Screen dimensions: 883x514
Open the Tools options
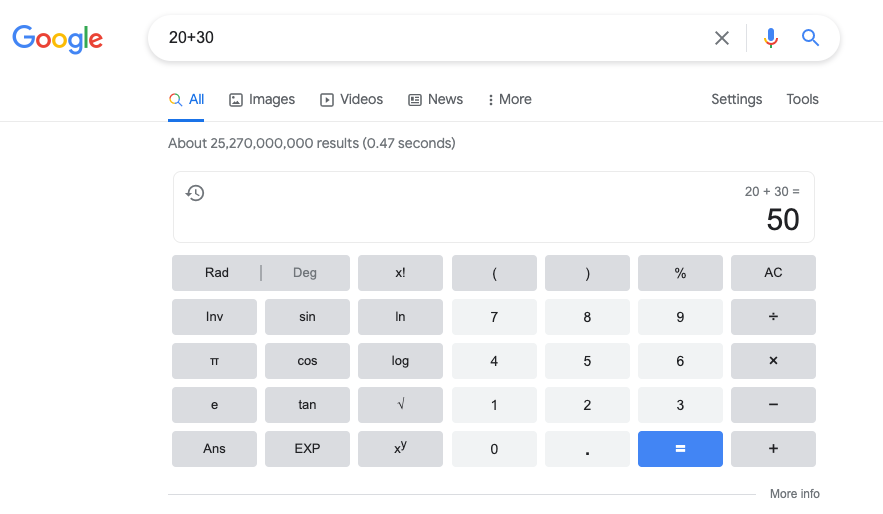tap(802, 99)
